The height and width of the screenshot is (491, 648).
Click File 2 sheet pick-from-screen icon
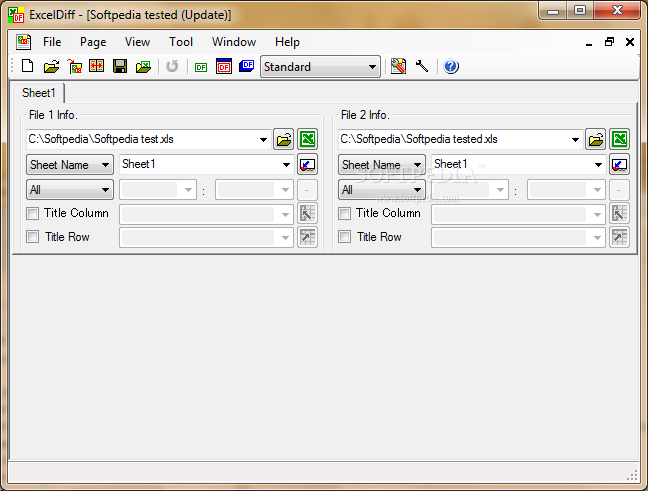click(x=619, y=165)
